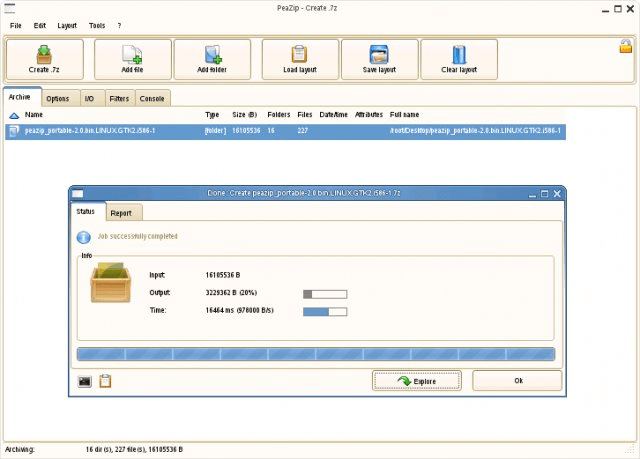Sort the list by Size (B) column
Viewport: 640px width, 459px height.
pyautogui.click(x=244, y=115)
